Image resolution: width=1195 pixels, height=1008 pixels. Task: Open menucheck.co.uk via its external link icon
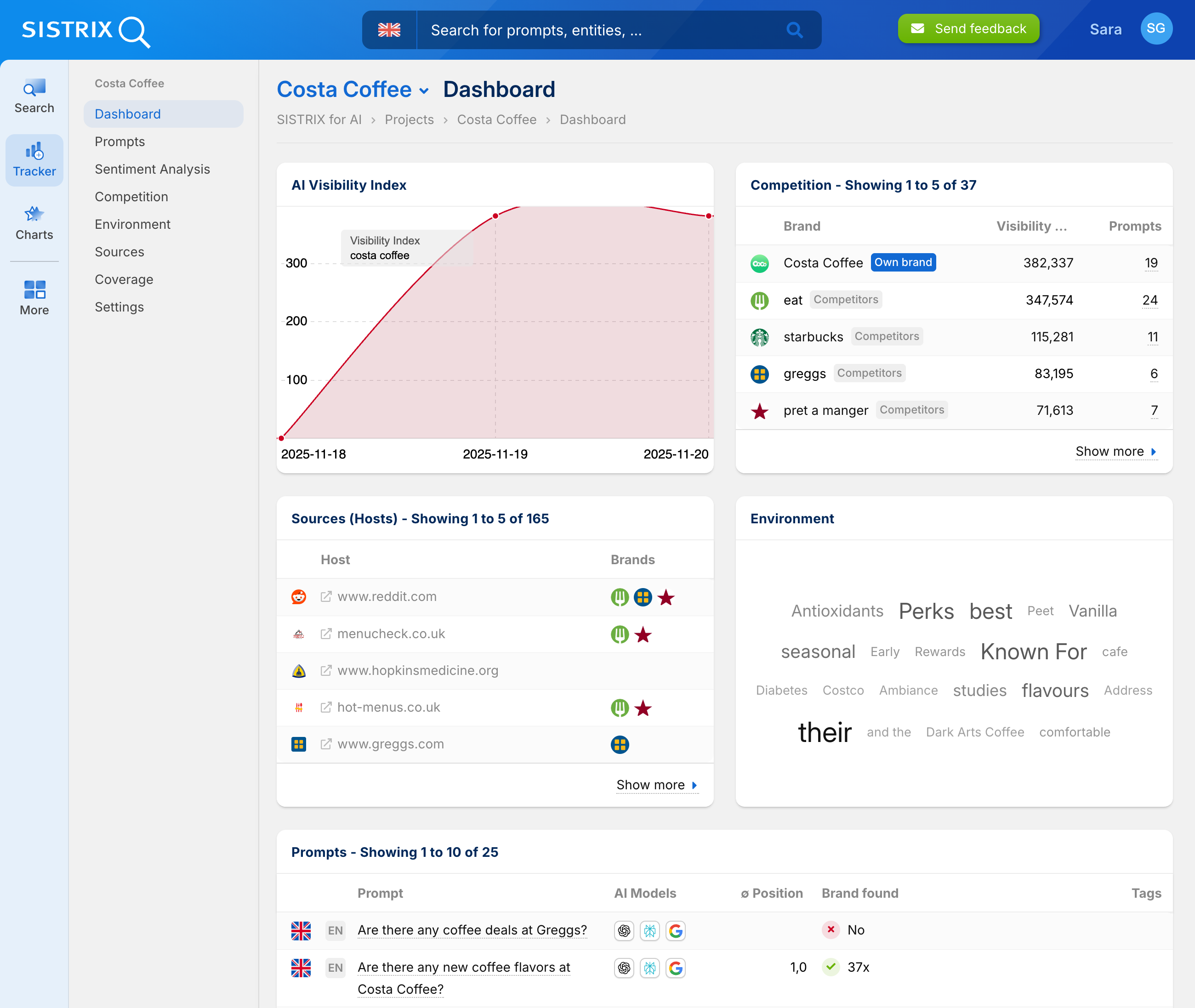pos(326,633)
